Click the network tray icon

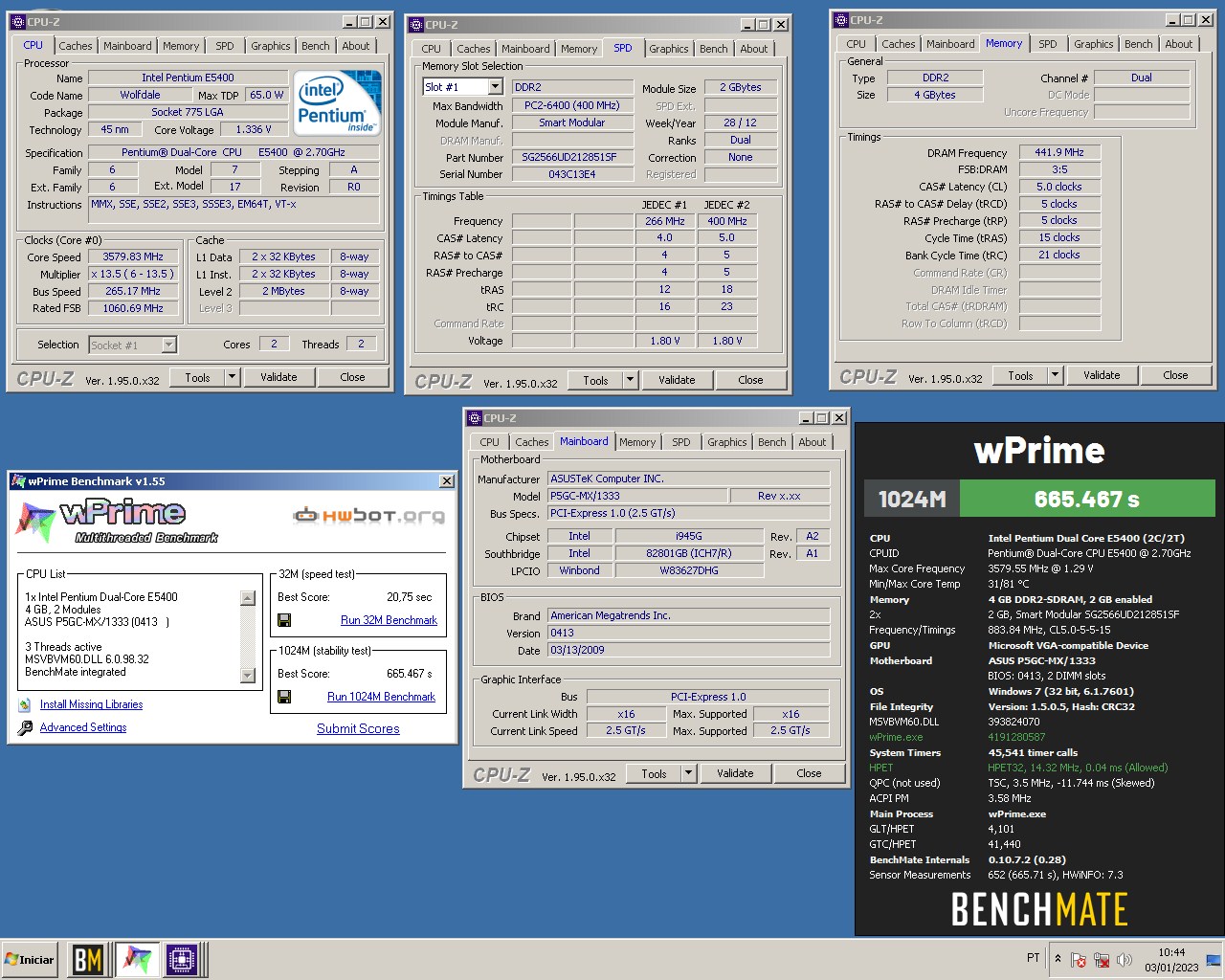[1102, 960]
